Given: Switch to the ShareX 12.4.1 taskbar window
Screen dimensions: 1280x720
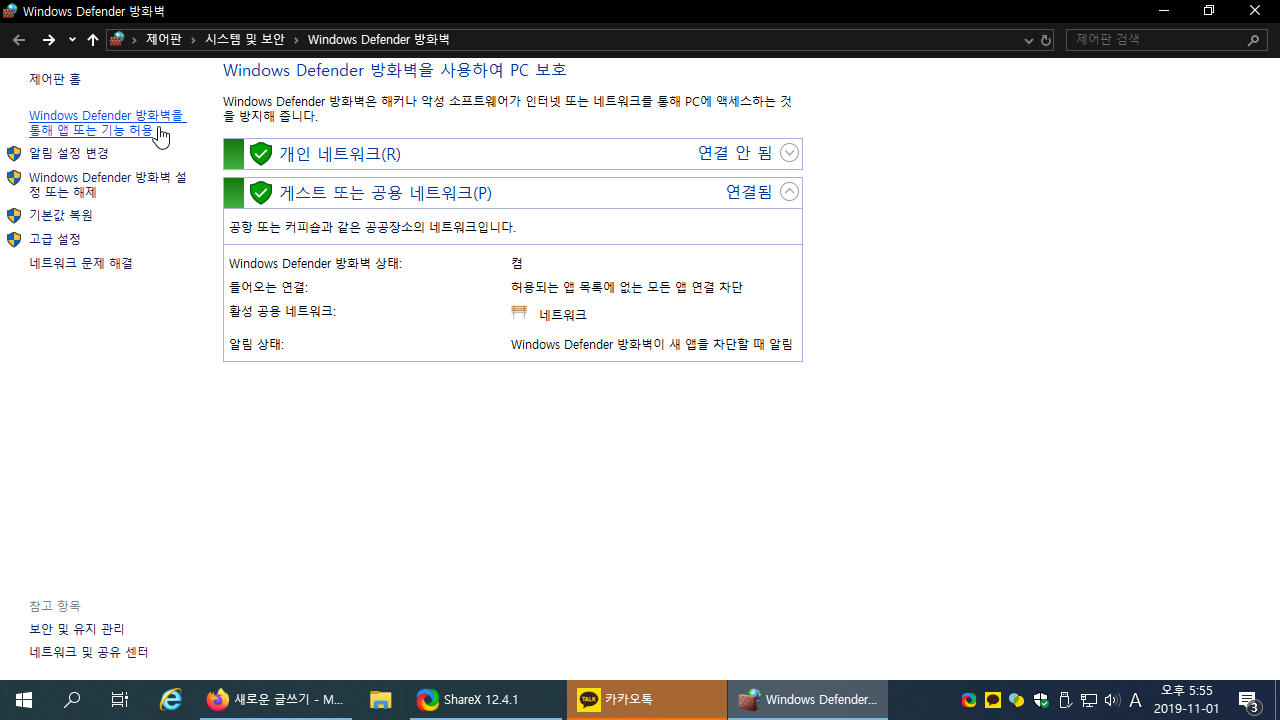Looking at the screenshot, I should click(x=486, y=700).
